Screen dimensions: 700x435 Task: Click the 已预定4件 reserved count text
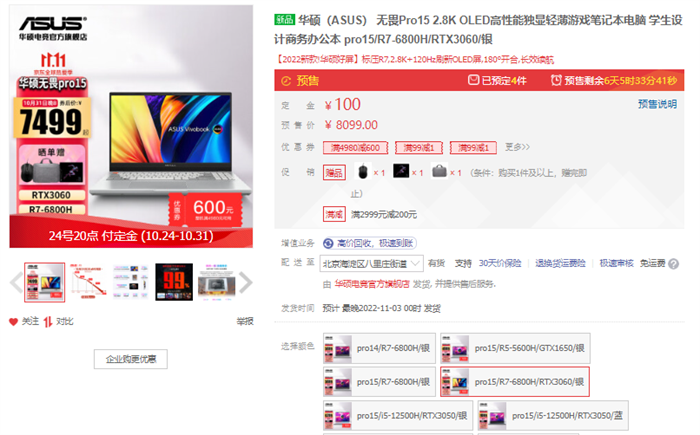(504, 81)
